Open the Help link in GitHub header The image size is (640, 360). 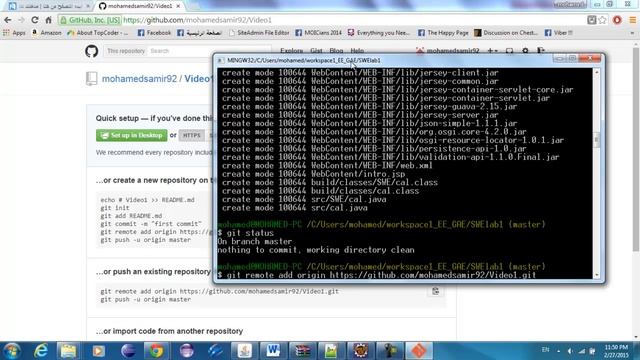357,51
